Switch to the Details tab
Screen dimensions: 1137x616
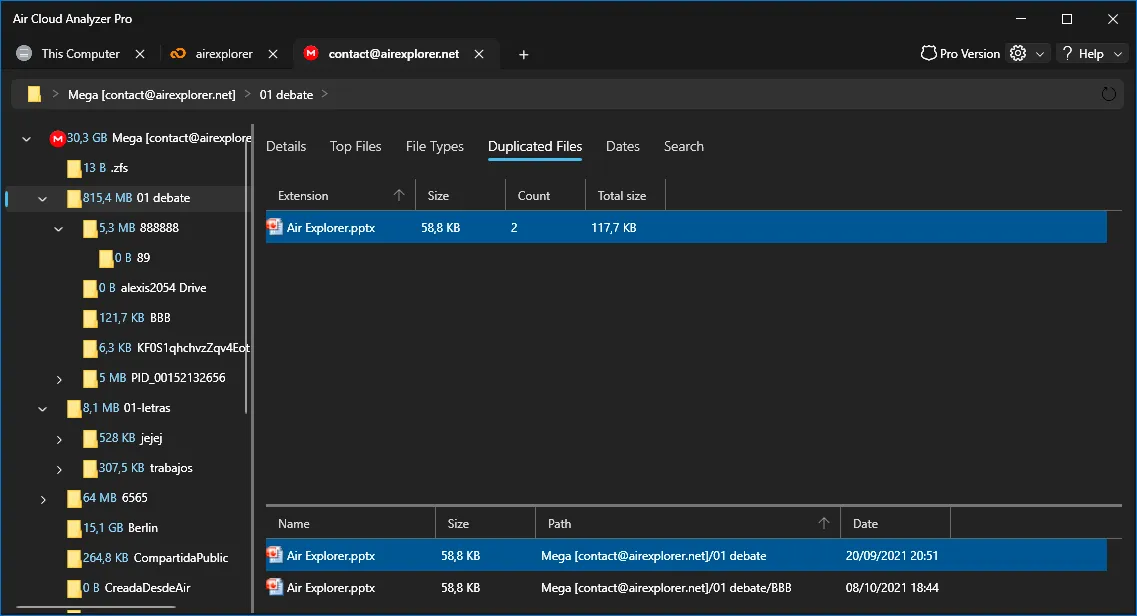coord(286,146)
